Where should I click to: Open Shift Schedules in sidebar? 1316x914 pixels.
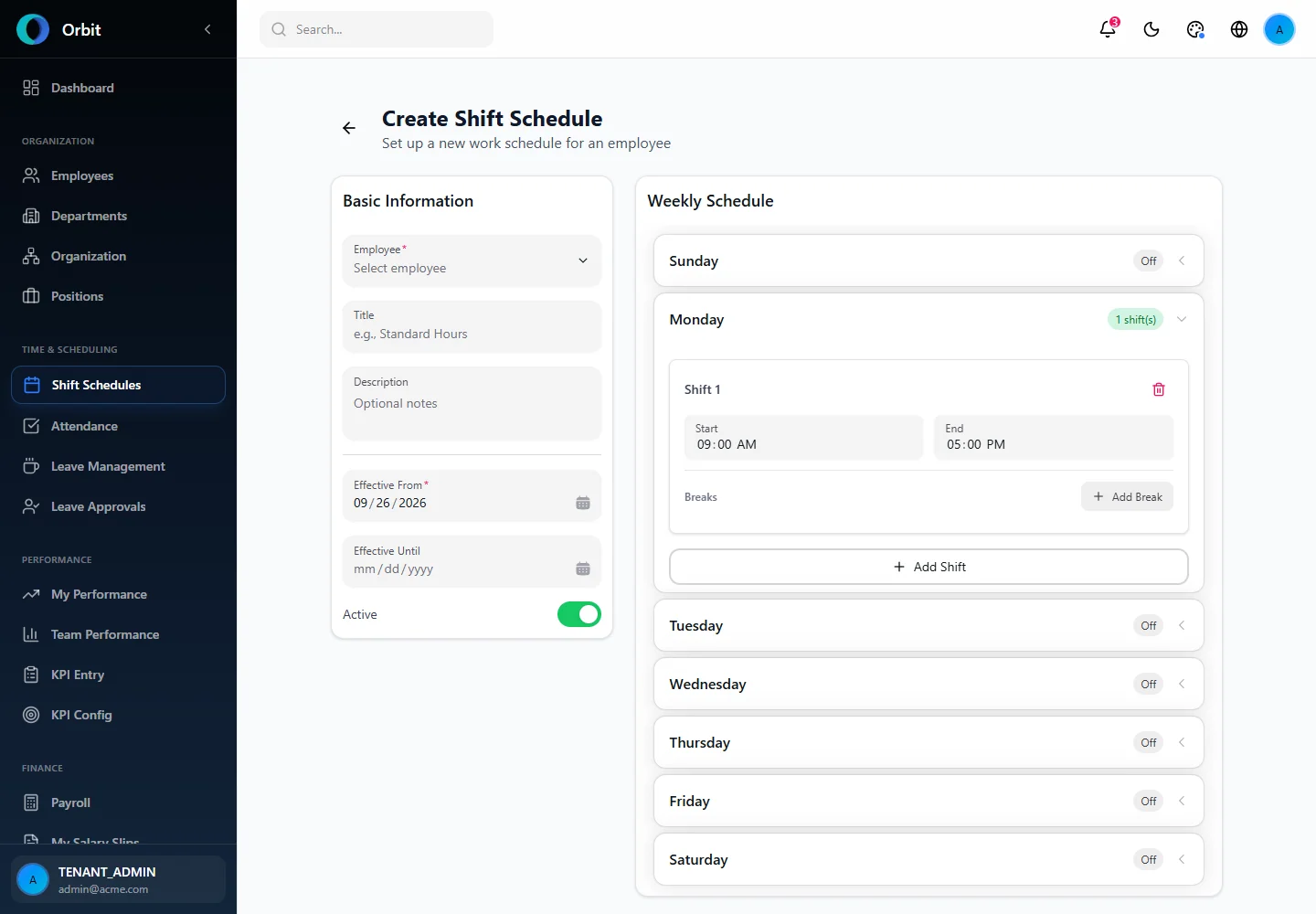(x=118, y=385)
